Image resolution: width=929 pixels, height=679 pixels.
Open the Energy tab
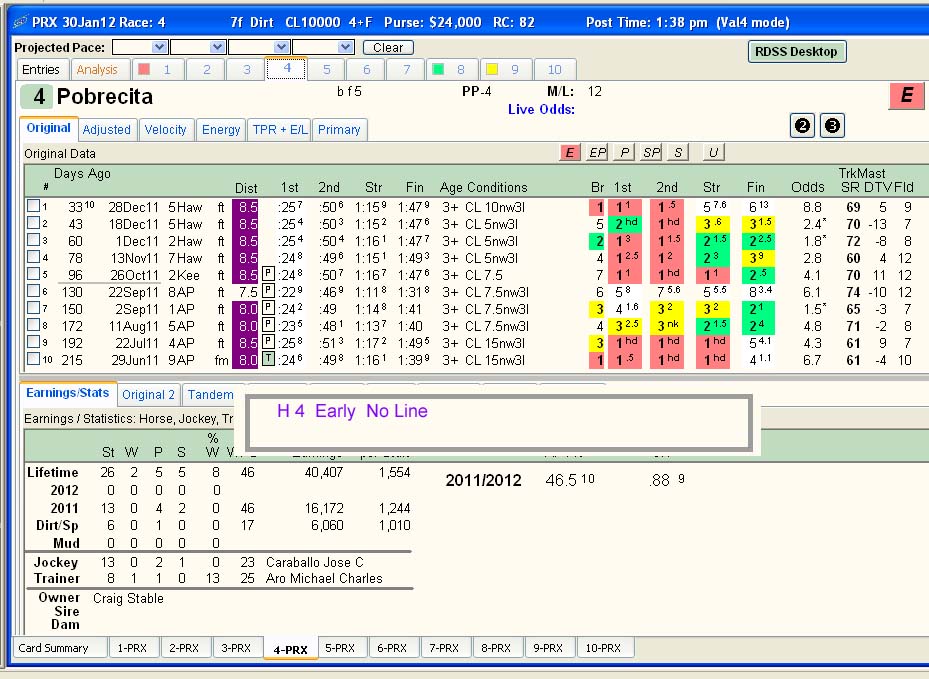221,130
